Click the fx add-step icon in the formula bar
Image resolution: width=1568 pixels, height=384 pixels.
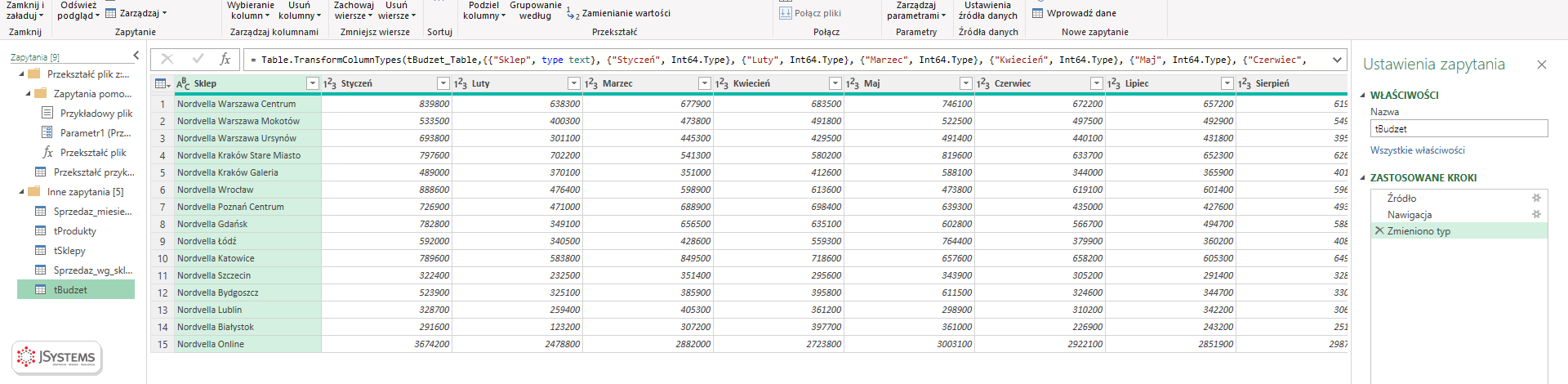click(x=225, y=59)
